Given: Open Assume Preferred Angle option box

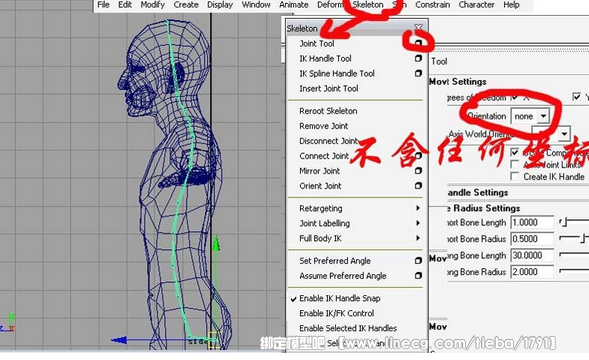Looking at the screenshot, I should (418, 275).
